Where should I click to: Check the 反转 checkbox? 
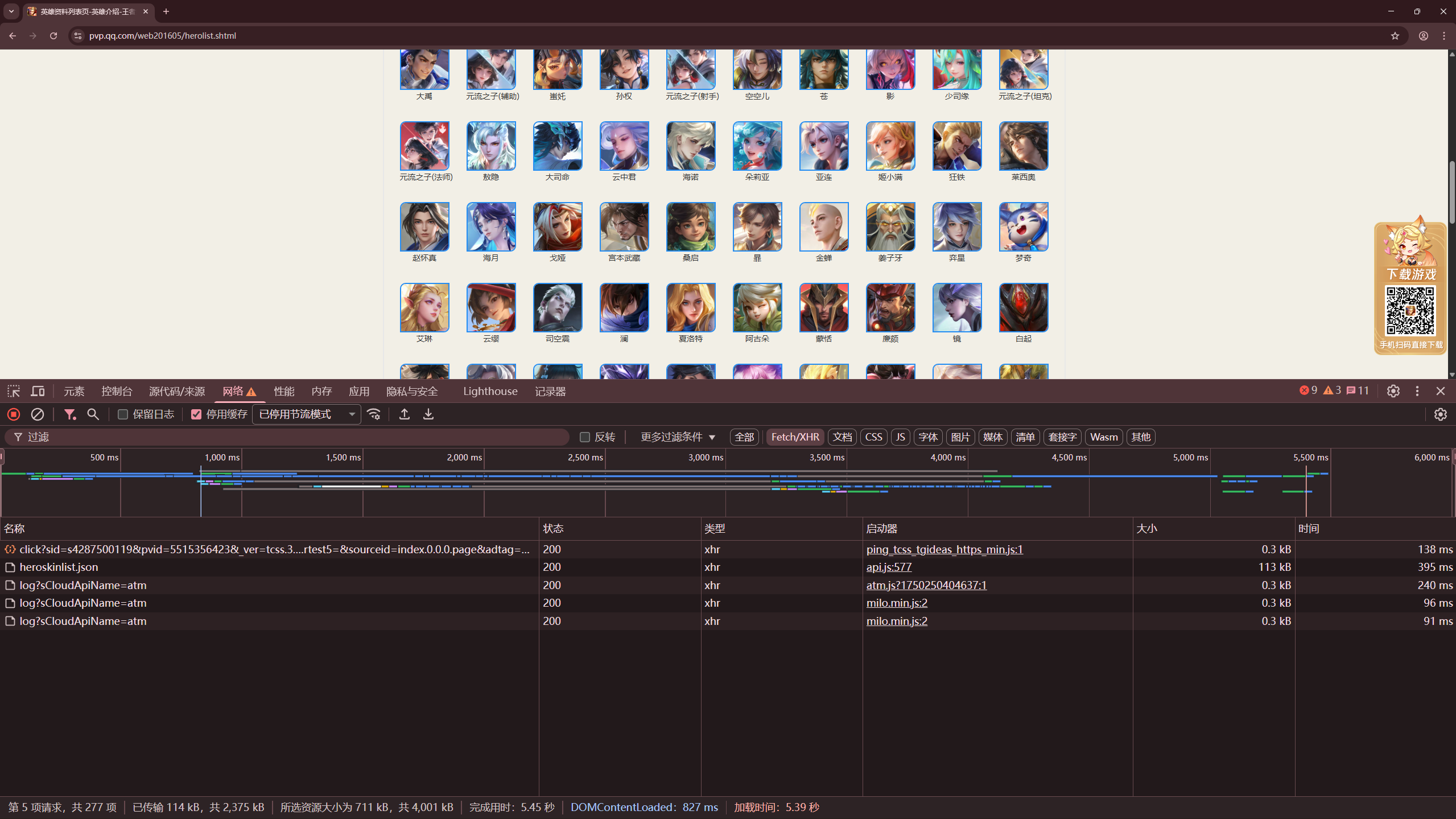[584, 437]
